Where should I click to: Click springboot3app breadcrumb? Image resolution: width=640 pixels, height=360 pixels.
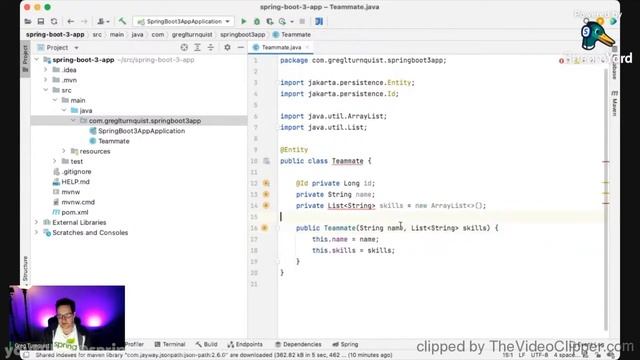[x=242, y=35]
